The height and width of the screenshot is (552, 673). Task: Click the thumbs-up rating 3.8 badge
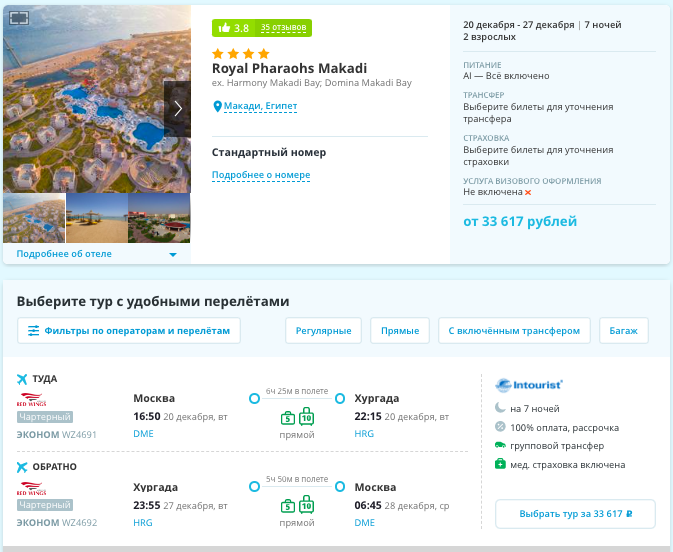pyautogui.click(x=233, y=28)
